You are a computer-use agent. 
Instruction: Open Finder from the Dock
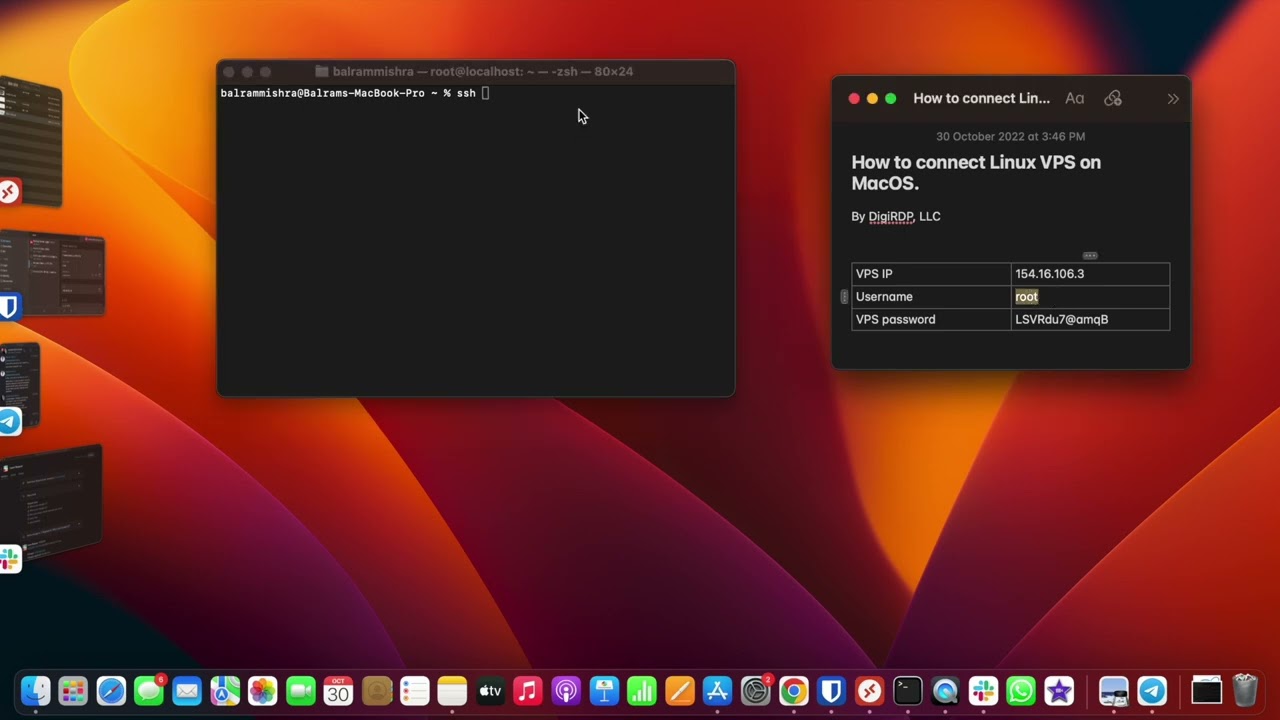point(36,691)
